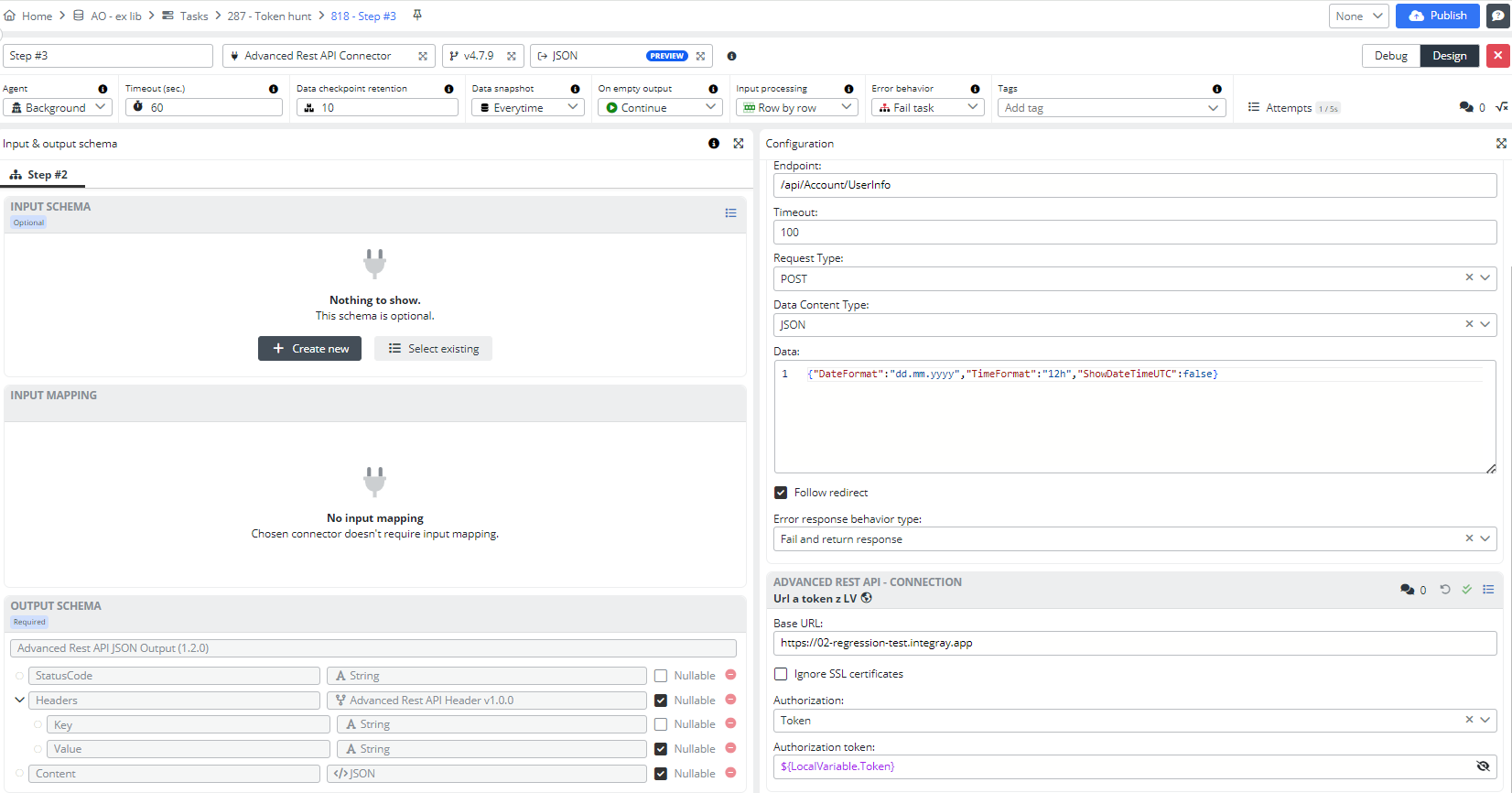This screenshot has width=1512, height=793.
Task: Open the comments chat icon at top right
Action: coord(1497,16)
